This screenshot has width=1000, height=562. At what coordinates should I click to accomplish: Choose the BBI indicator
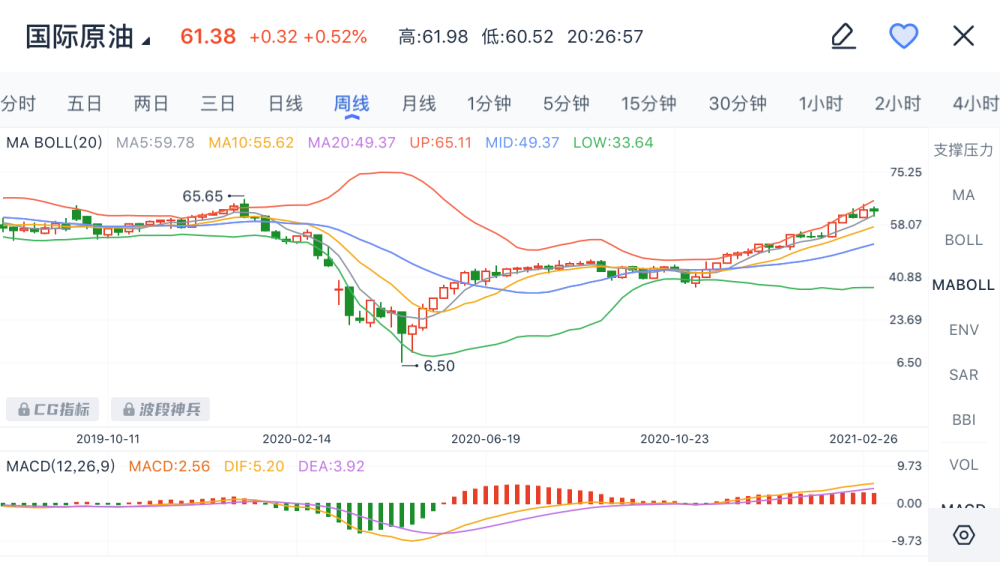(963, 420)
